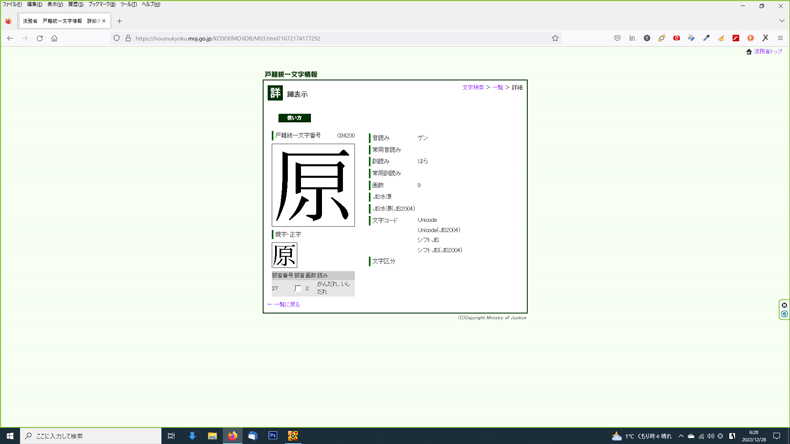Open the ファイル(F) menu
Image resolution: width=790 pixels, height=444 pixels.
[x=12, y=4]
